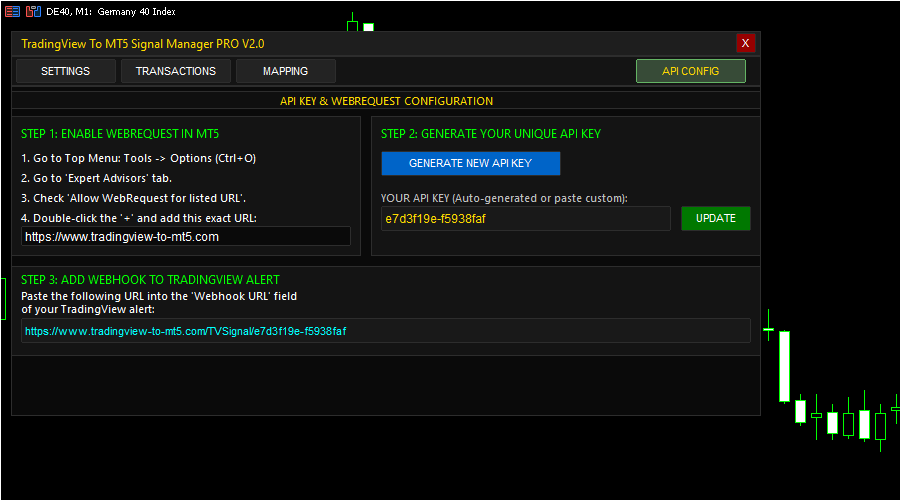The width and height of the screenshot is (900, 500).
Task: Click 'STEP 1: ENABLE WEBREQUEST IN MT5' heading
Action: point(120,134)
